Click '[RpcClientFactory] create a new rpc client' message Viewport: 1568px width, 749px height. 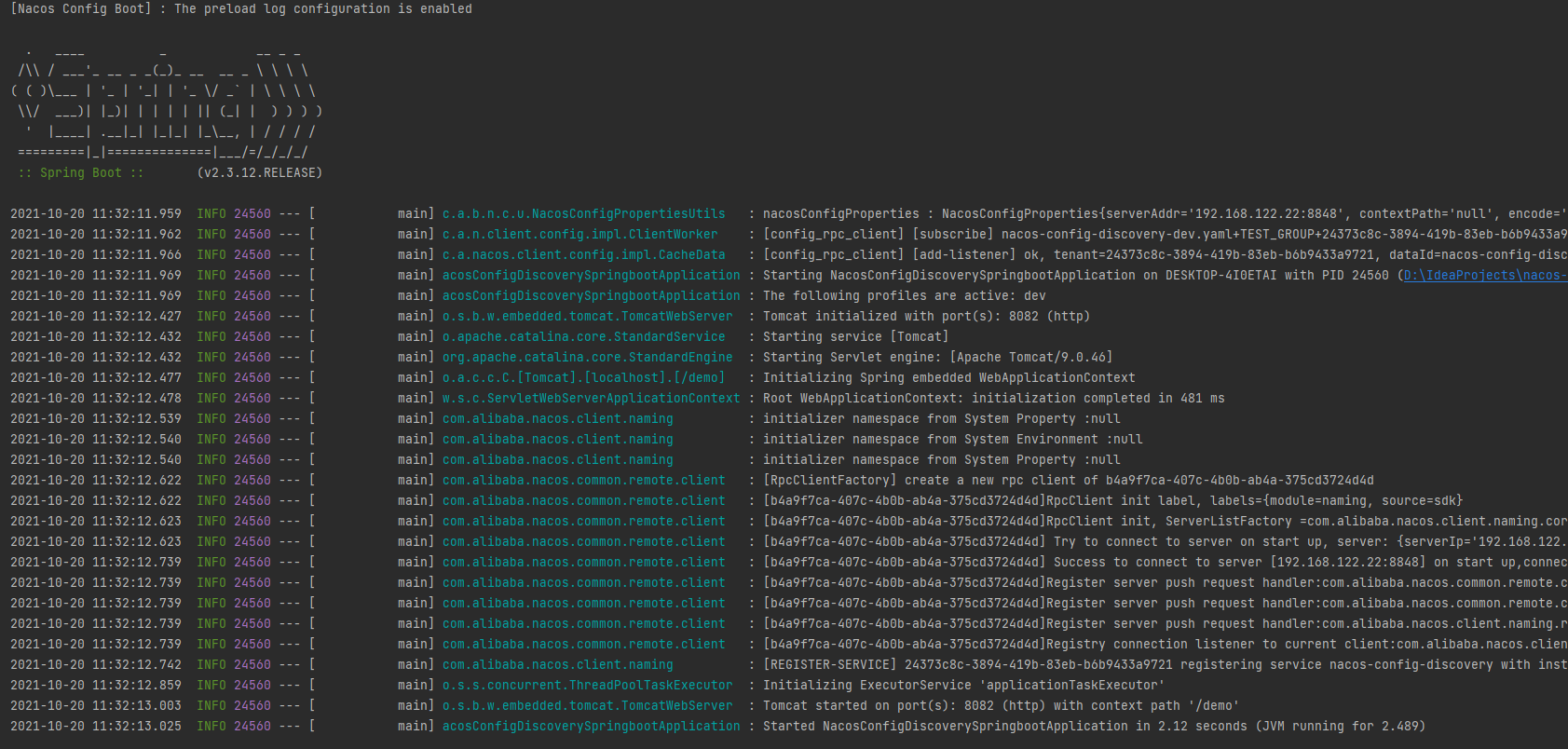pos(1069,480)
